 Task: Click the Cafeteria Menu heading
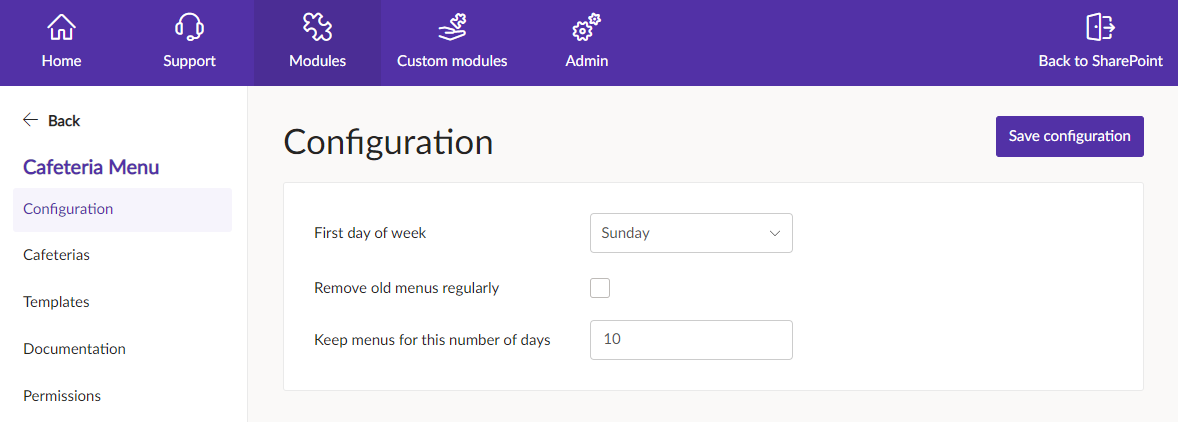point(91,167)
